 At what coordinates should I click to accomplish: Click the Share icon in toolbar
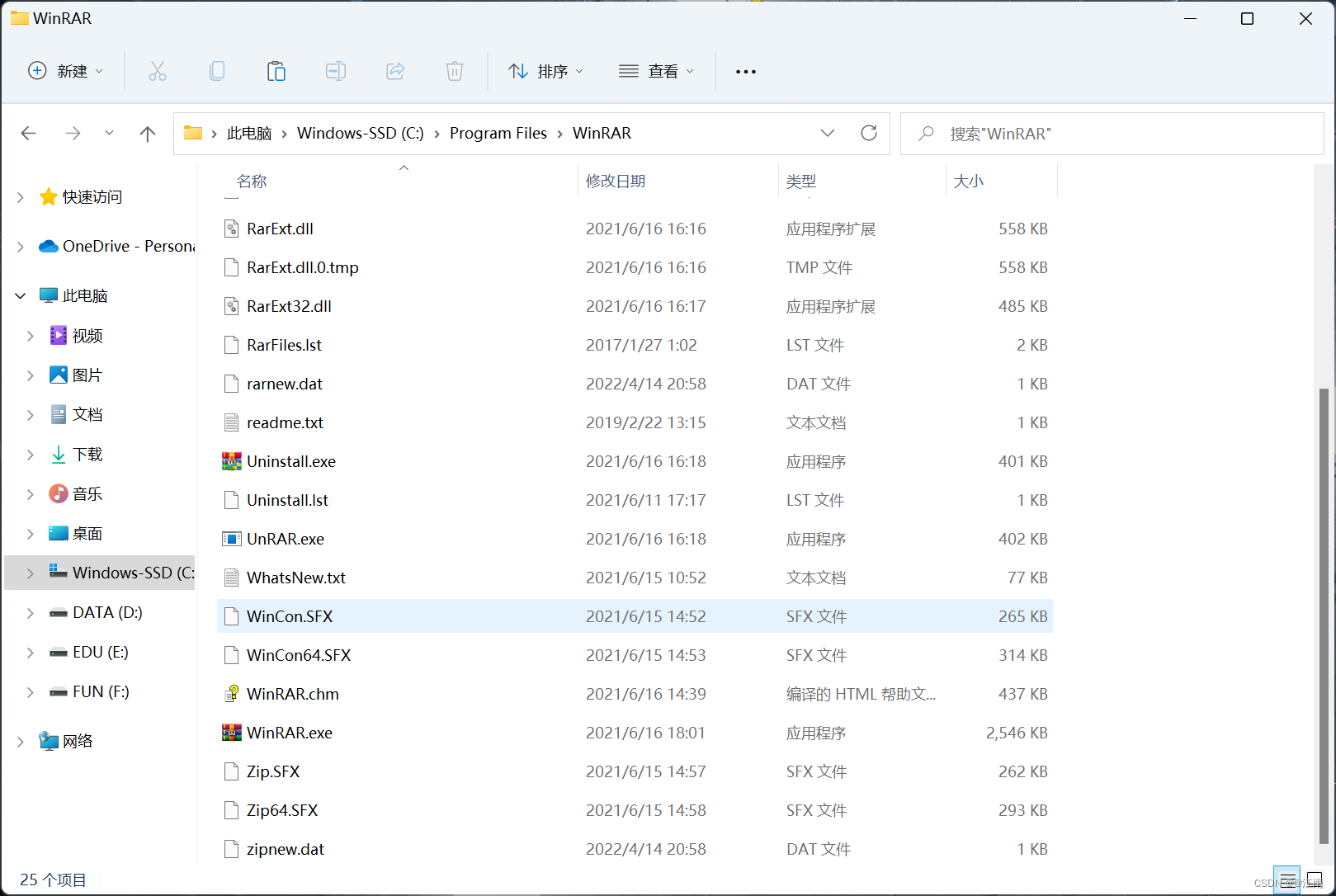(395, 71)
